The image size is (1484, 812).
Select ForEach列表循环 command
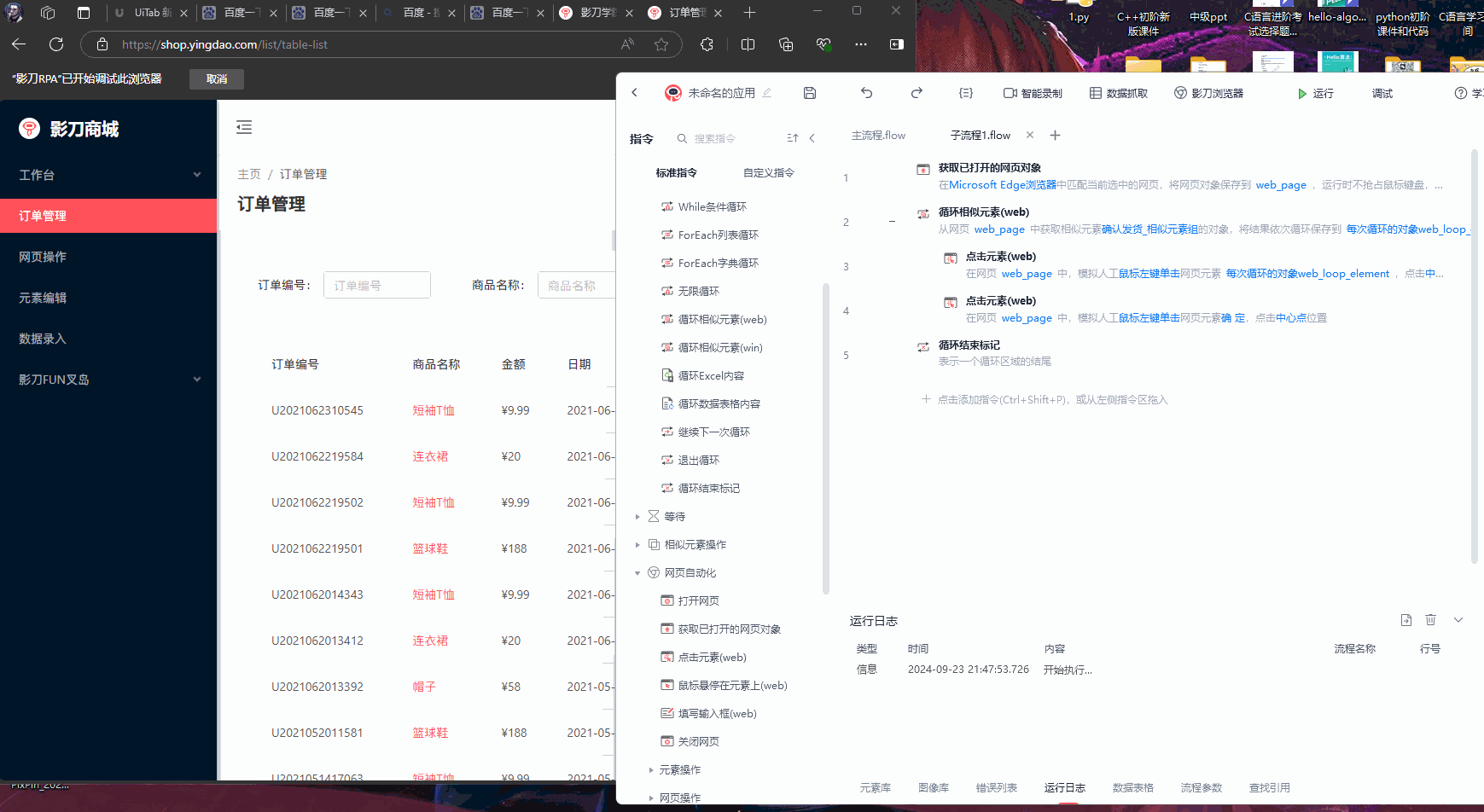tap(710, 235)
